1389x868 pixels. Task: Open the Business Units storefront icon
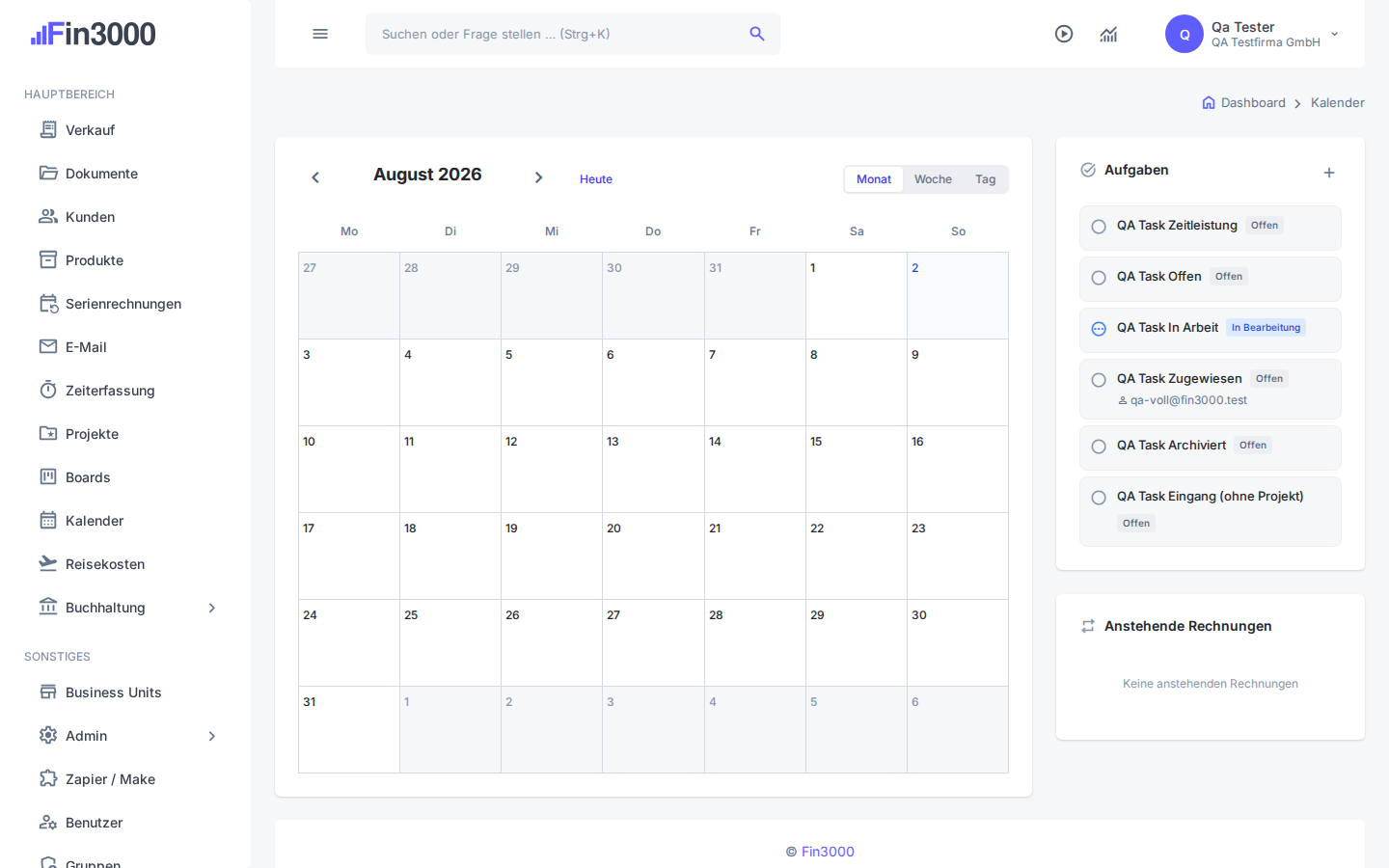48,692
